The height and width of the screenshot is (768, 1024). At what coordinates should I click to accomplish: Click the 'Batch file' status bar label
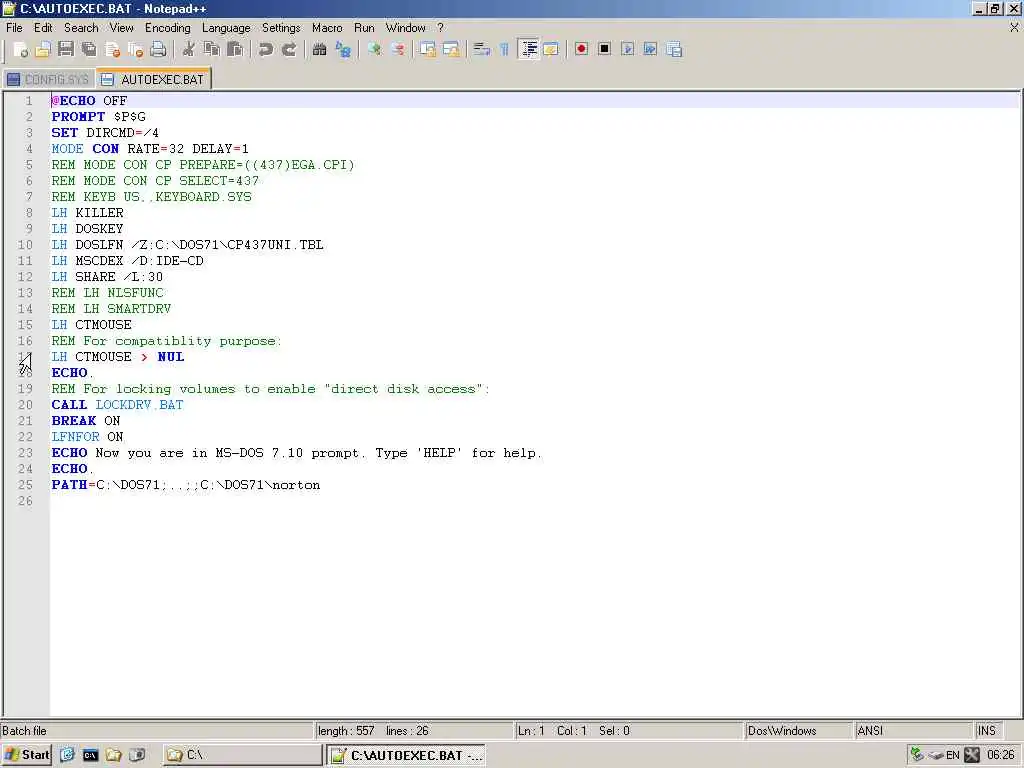pos(24,731)
